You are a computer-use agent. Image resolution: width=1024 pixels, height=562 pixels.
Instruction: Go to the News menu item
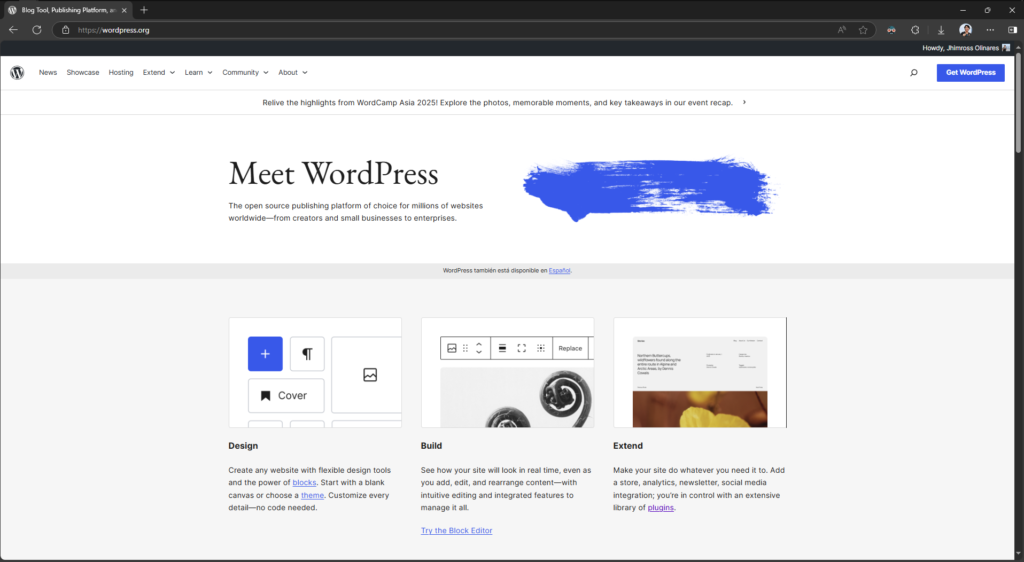[x=48, y=73]
